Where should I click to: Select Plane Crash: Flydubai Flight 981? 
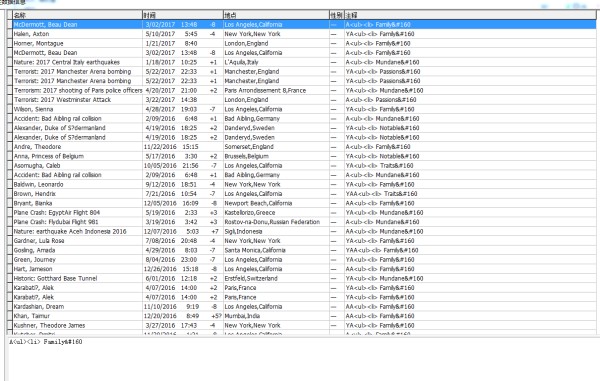point(56,222)
